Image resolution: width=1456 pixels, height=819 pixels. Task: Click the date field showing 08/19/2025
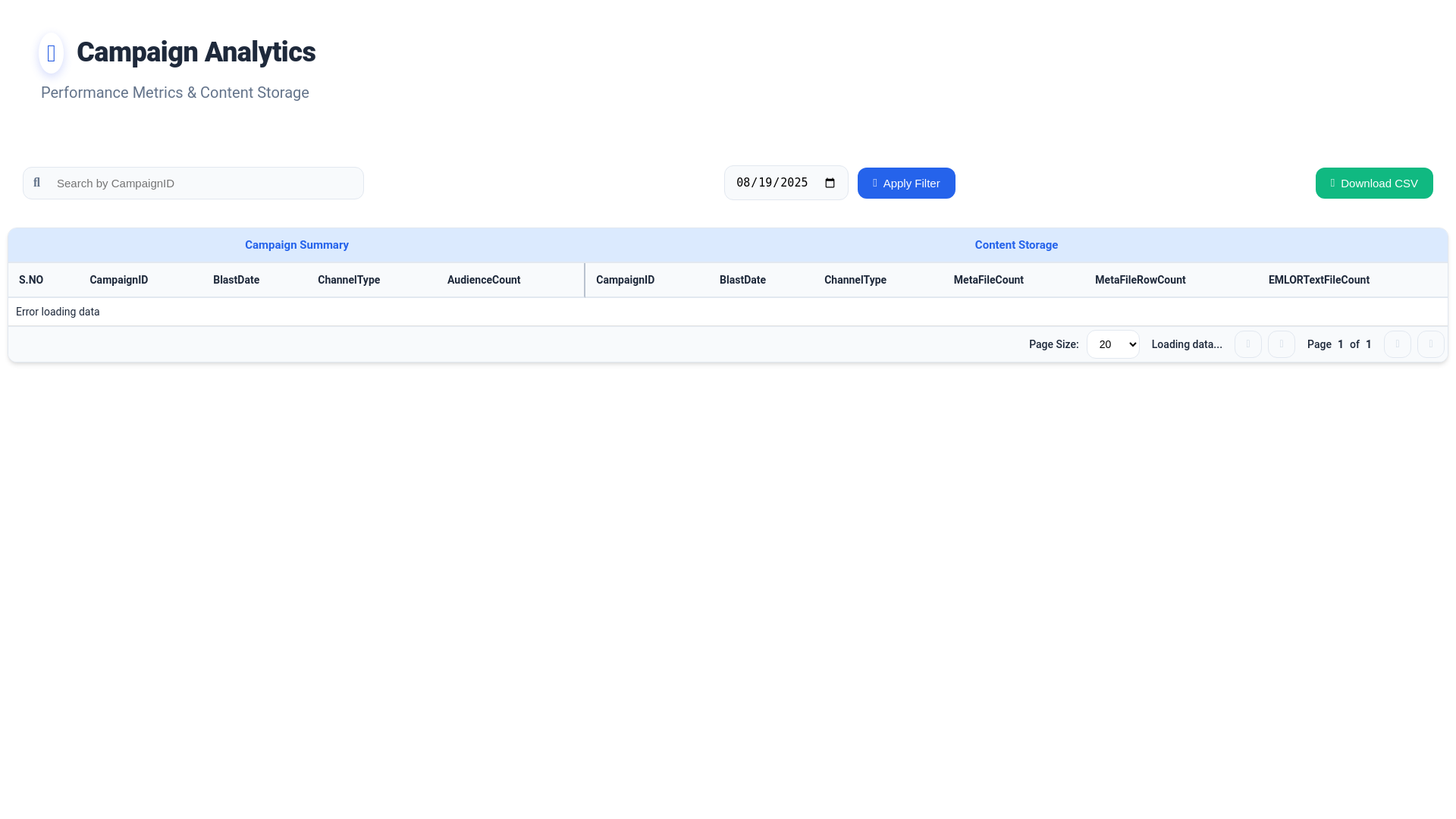click(786, 183)
